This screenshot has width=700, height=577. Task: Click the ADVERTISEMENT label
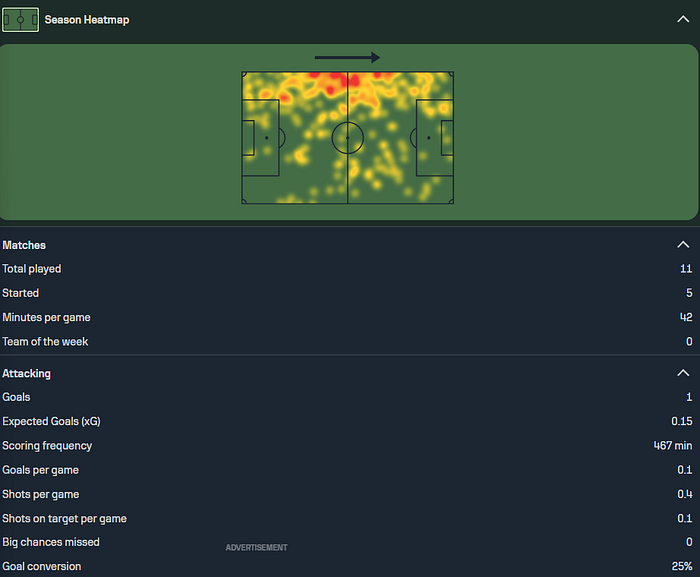point(256,548)
